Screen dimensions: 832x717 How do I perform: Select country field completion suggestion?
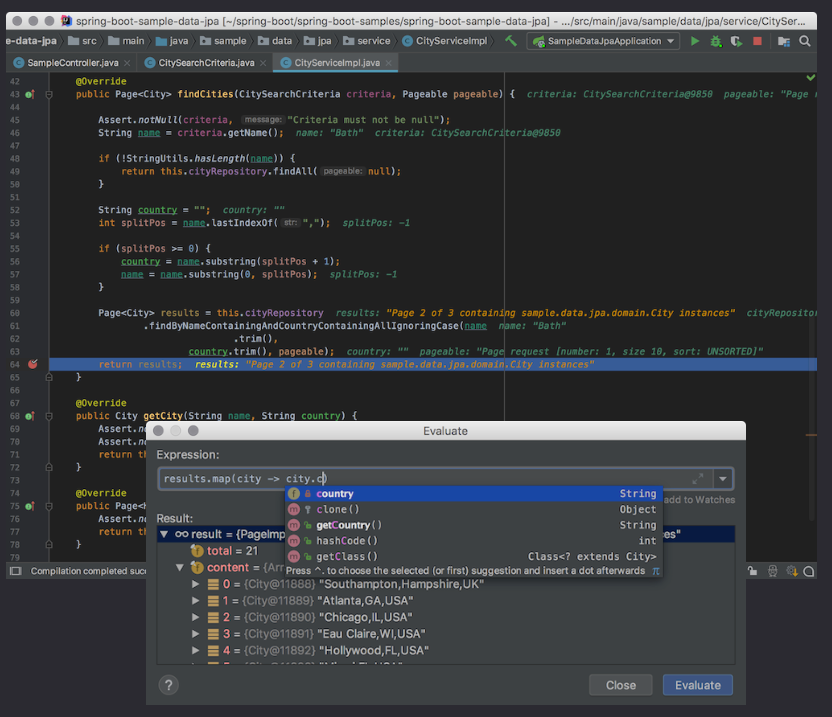click(474, 494)
